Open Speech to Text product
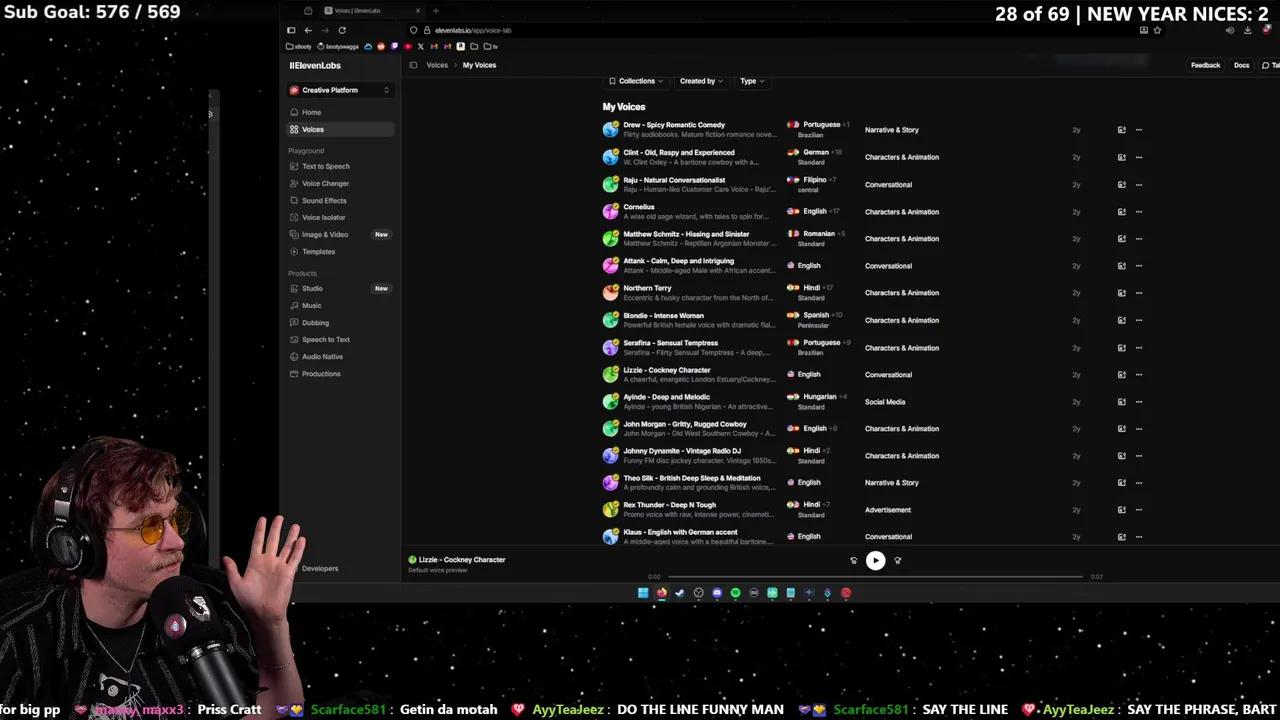 point(339,339)
